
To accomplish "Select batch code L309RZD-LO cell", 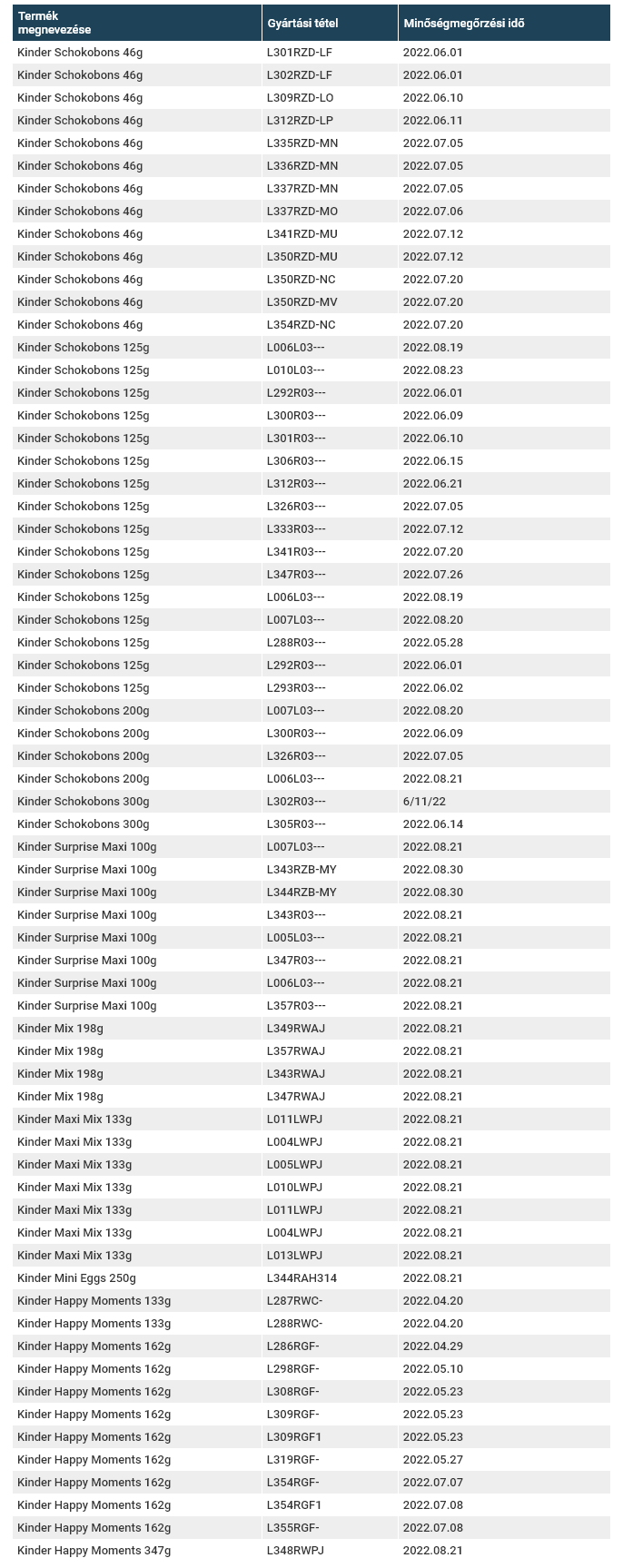I will [301, 98].
